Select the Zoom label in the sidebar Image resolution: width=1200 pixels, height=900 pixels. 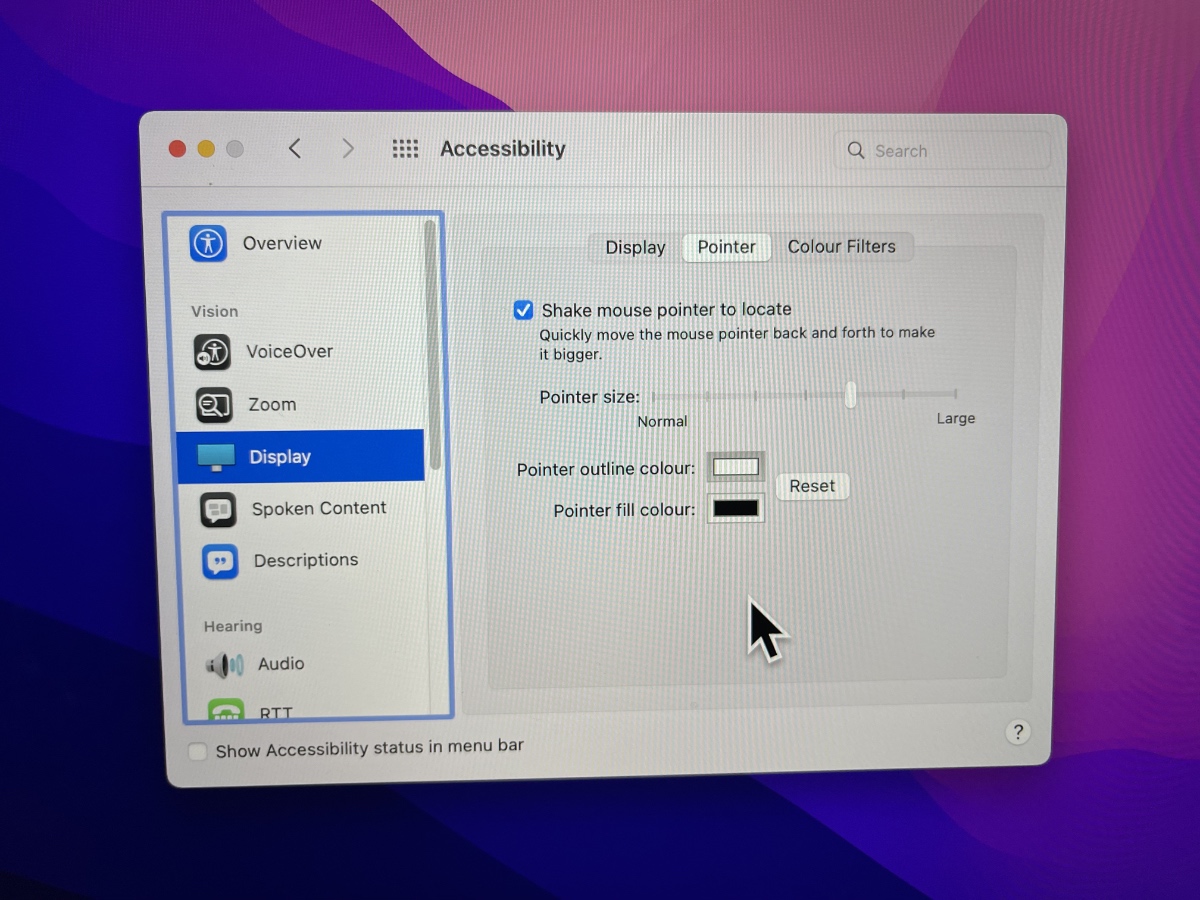tap(272, 405)
